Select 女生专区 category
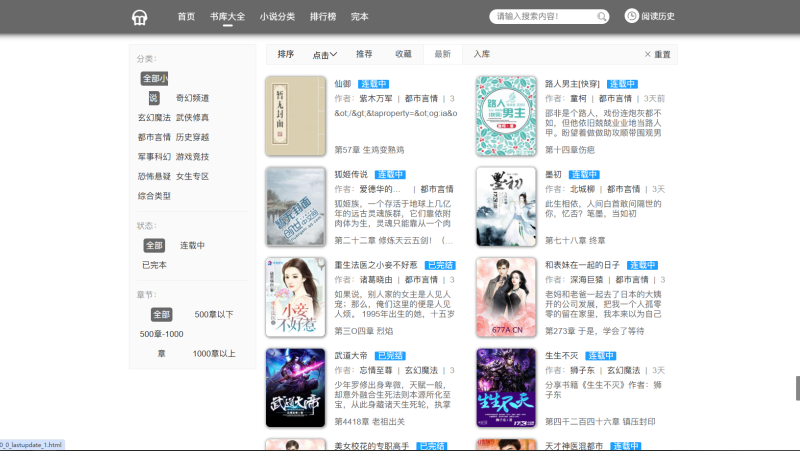The width and height of the screenshot is (800, 451). pyautogui.click(x=192, y=177)
